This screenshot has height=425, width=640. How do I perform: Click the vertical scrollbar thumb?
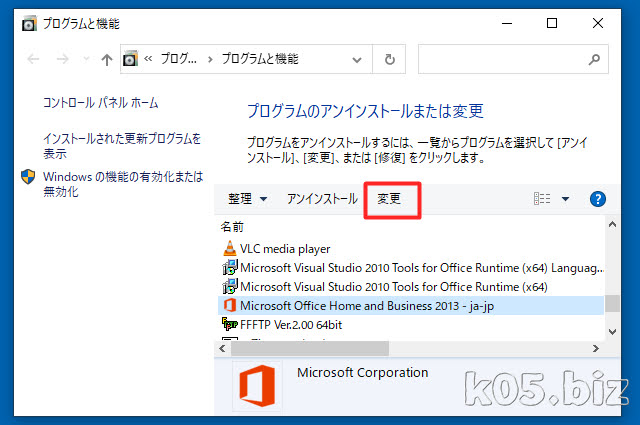612,304
